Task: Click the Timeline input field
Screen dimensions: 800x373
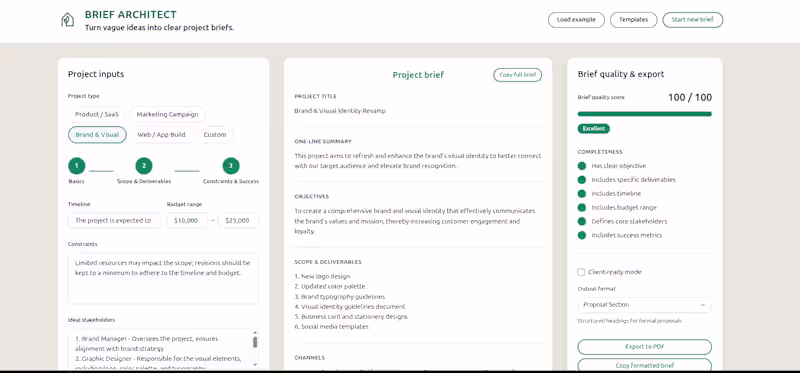Action: coord(114,220)
